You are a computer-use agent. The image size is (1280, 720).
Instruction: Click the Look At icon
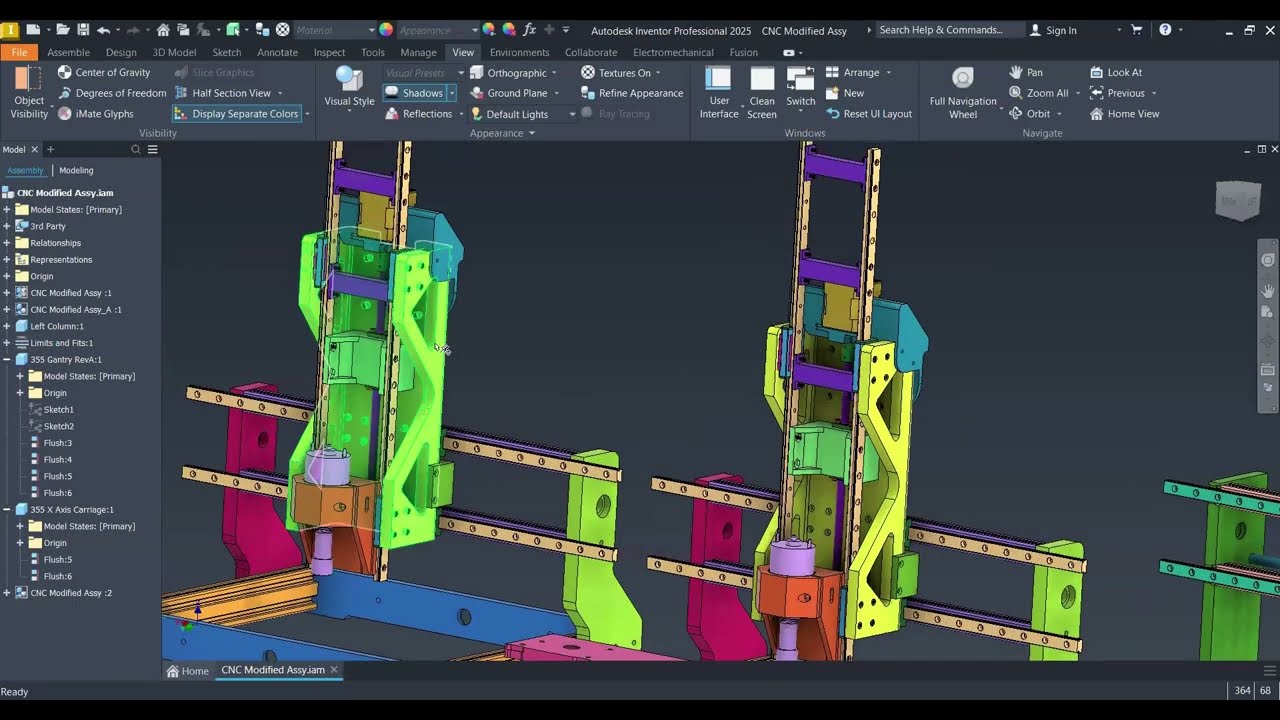point(1097,73)
